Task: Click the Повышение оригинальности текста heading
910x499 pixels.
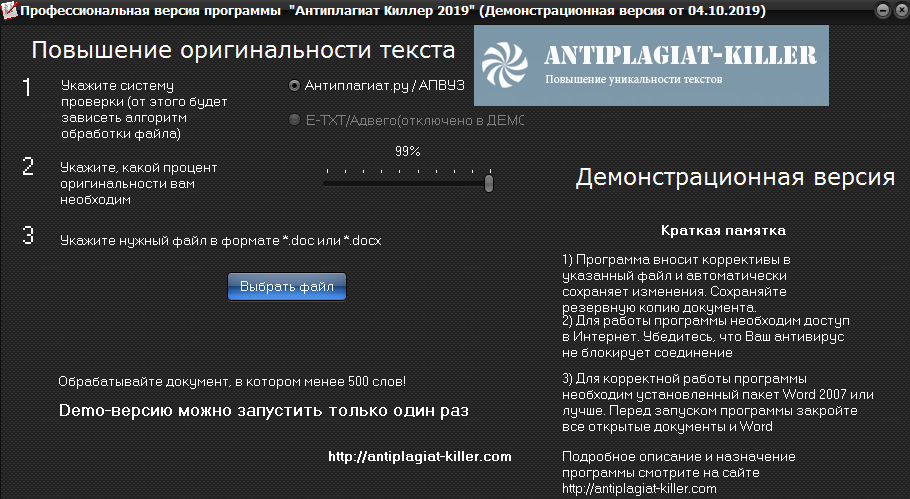Action: point(243,50)
